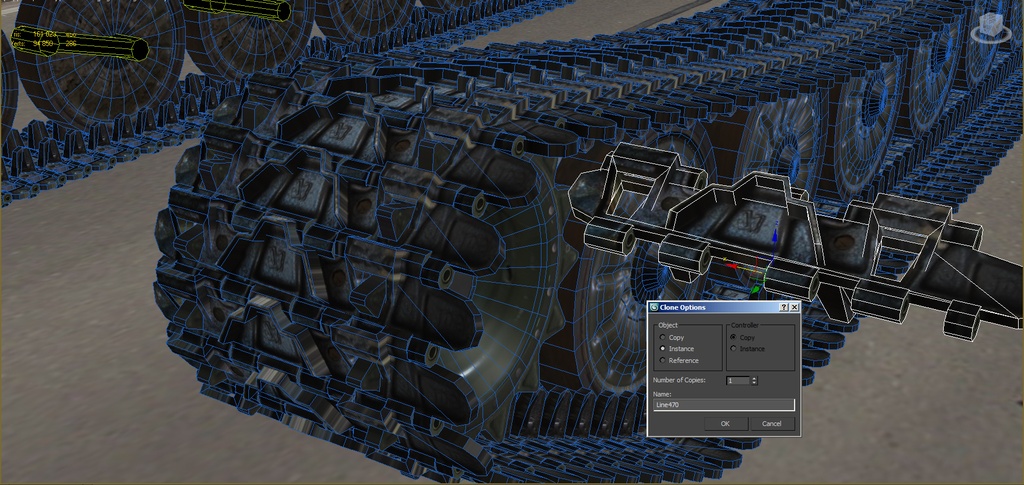Click the ViewCube navigation icon

[993, 29]
